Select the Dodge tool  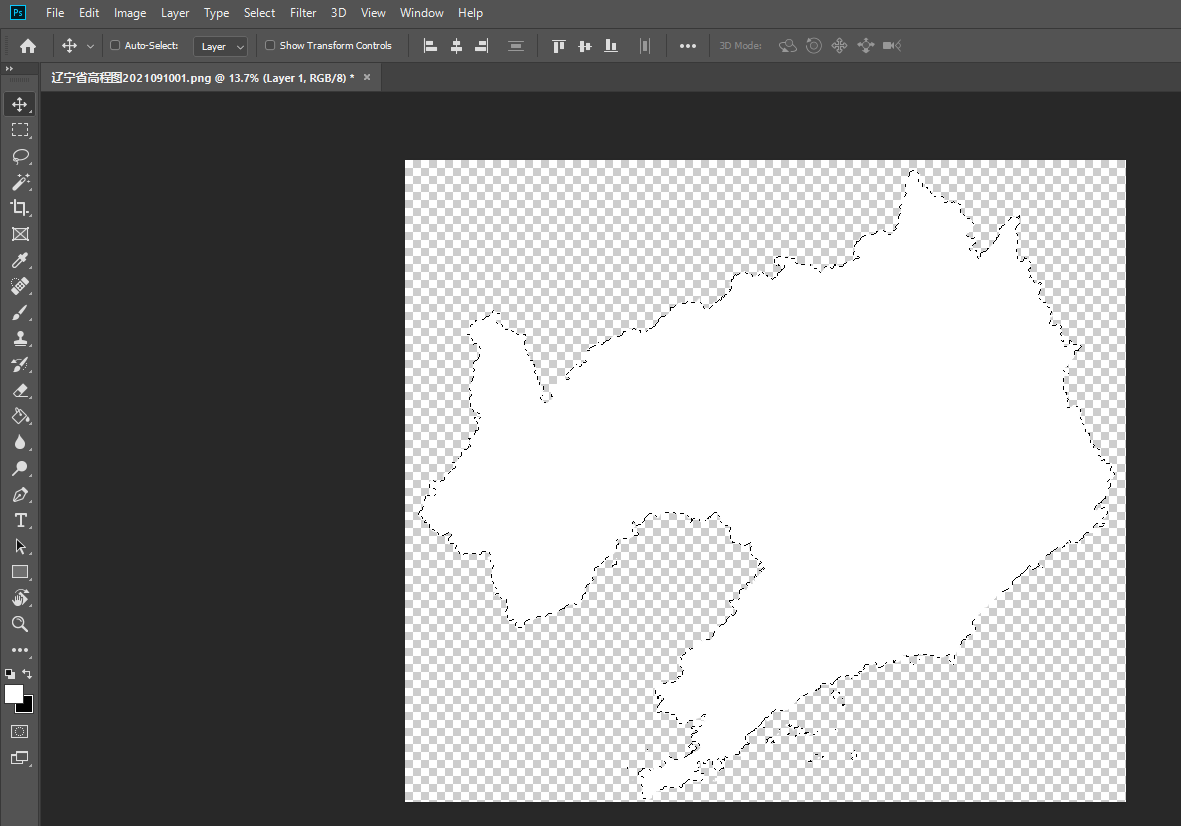tap(20, 468)
